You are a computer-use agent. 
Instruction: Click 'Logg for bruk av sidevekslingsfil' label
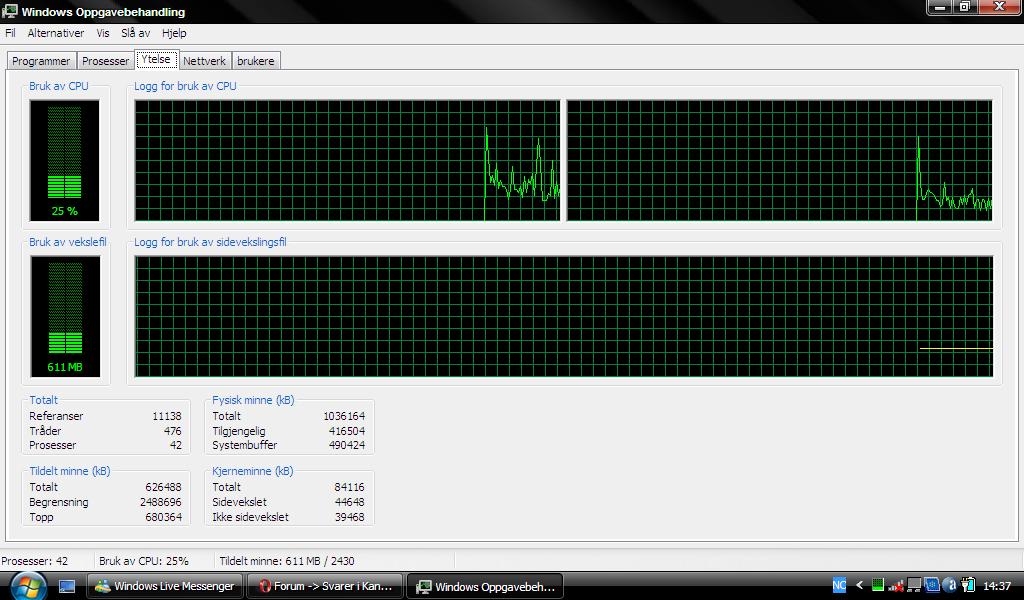210,242
